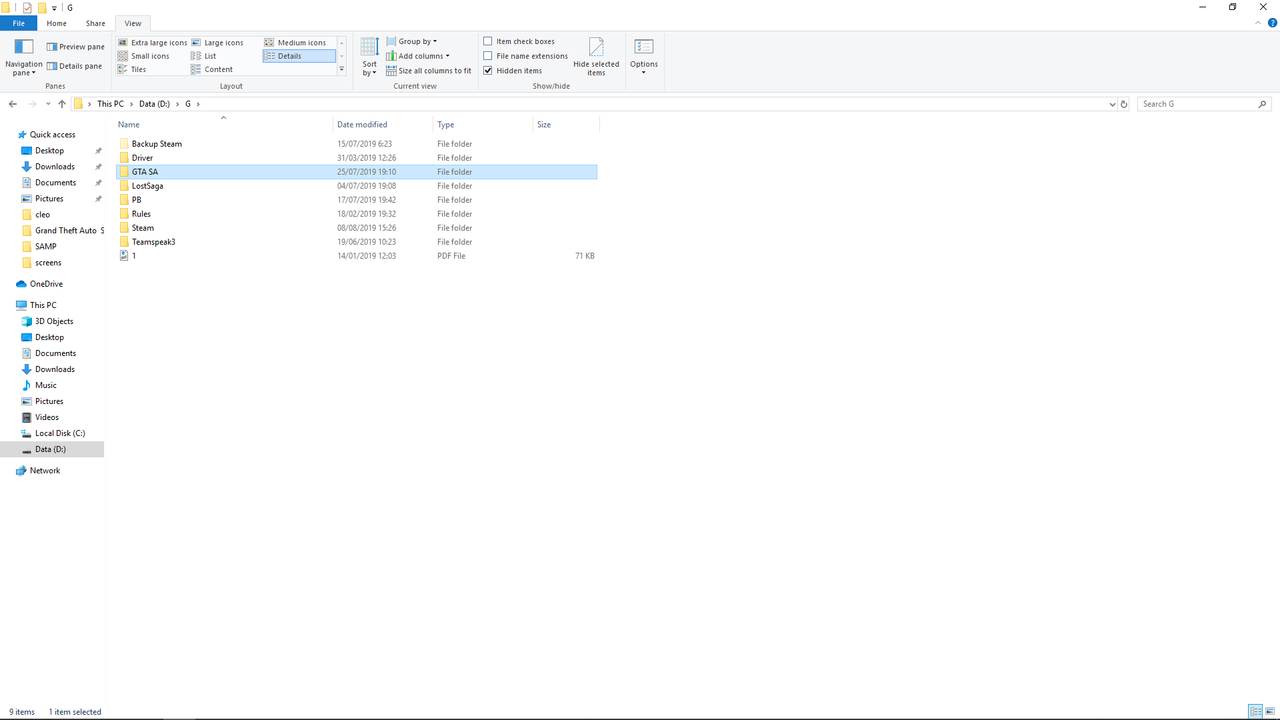Image resolution: width=1280 pixels, height=720 pixels.
Task: Click Hide selected items
Action: point(596,57)
